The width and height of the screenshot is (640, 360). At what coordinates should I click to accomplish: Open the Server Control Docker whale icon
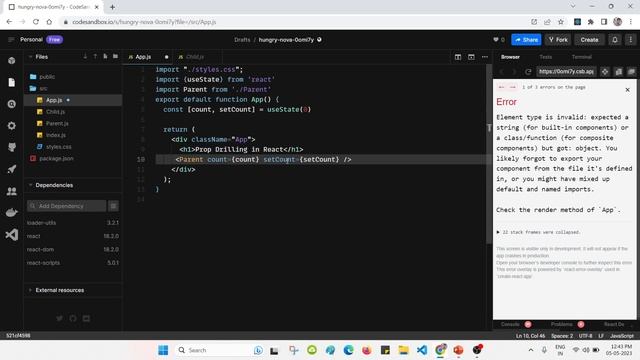(x=11, y=213)
